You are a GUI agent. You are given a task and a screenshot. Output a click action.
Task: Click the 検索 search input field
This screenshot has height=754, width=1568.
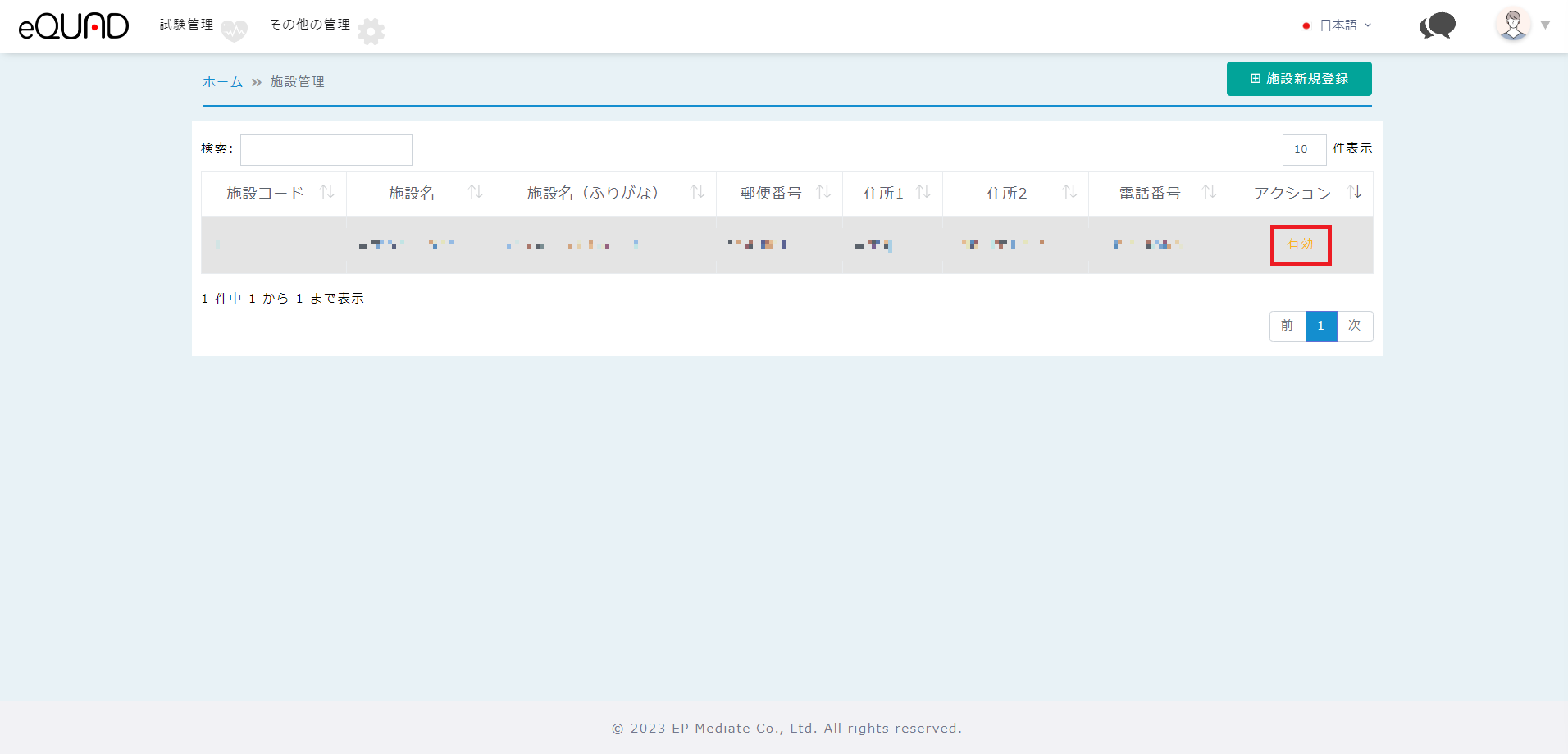(x=326, y=149)
